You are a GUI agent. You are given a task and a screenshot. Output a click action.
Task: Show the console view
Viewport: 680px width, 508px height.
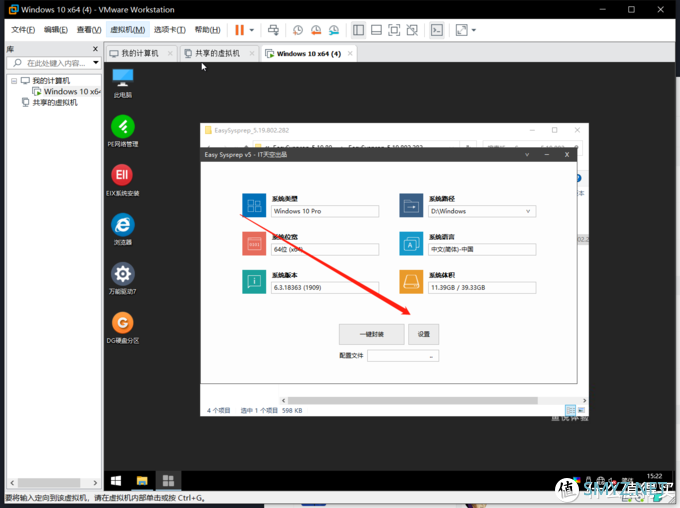437,30
